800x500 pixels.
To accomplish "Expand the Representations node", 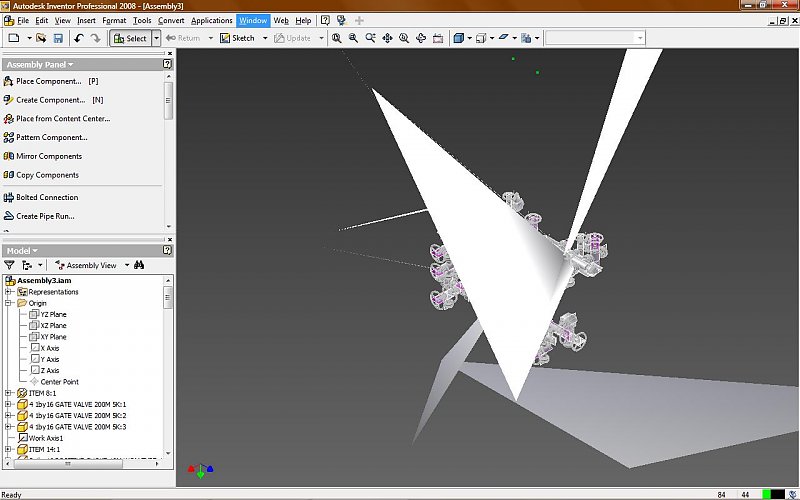I will click(x=8, y=292).
